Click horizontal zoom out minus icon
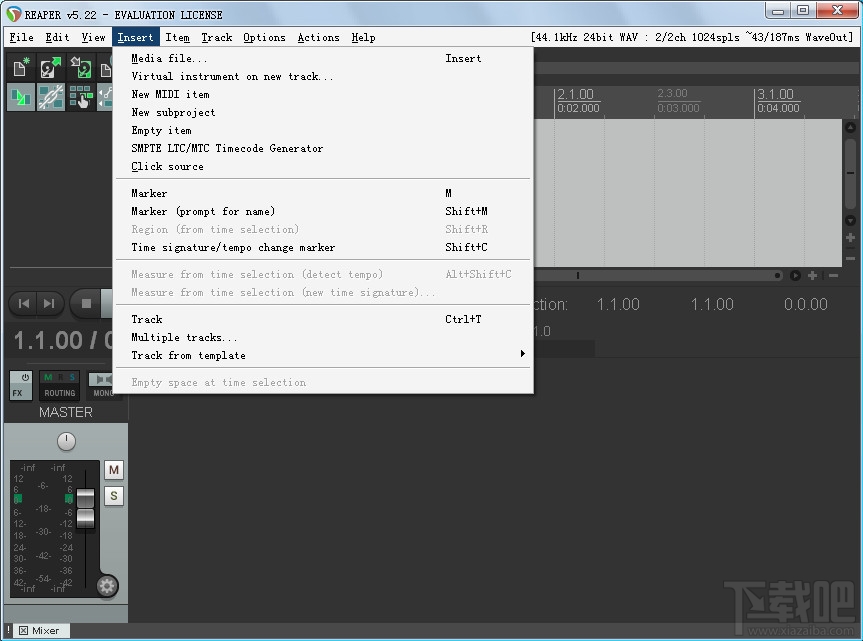 click(834, 276)
